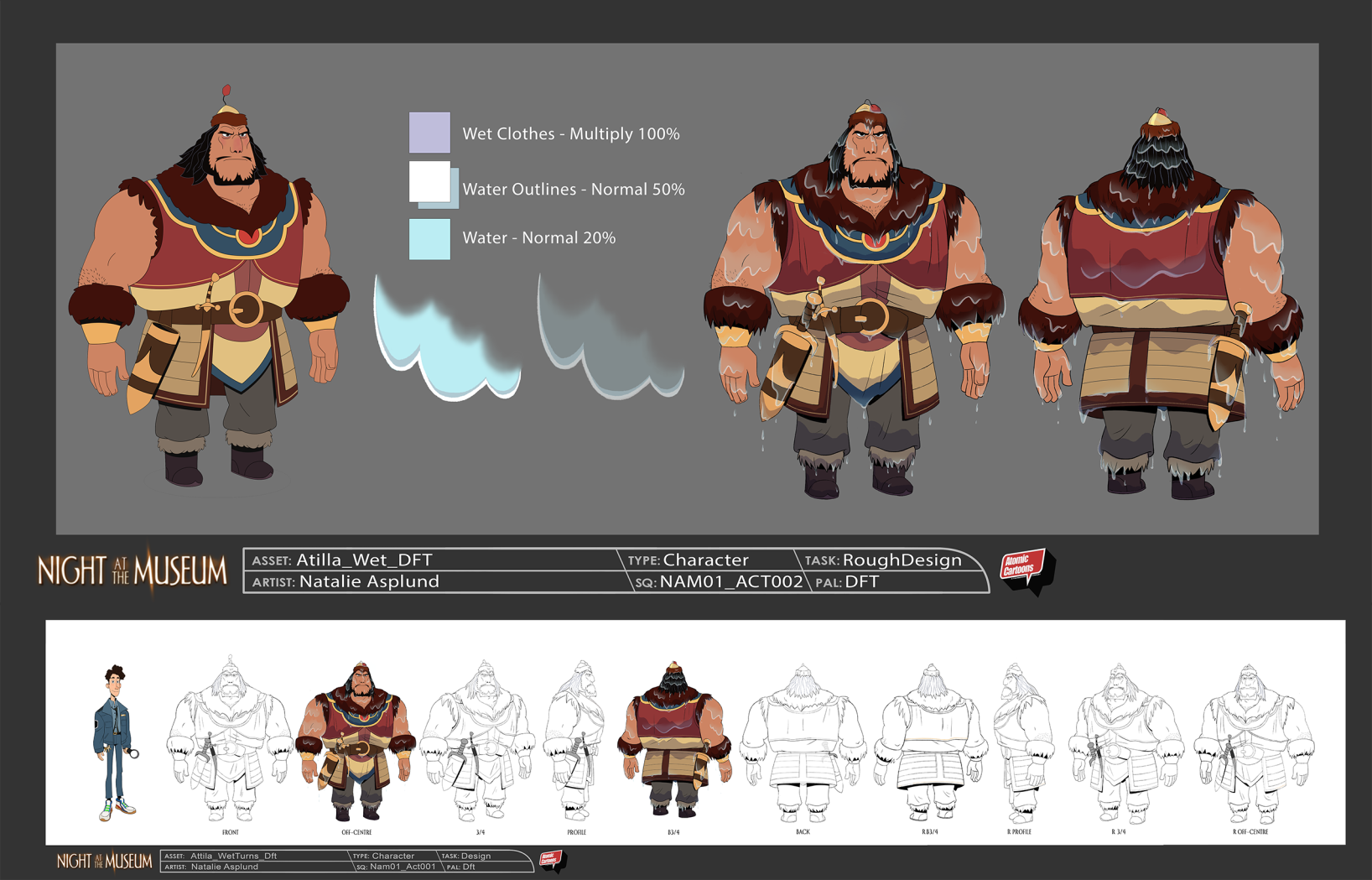This screenshot has width=1372, height=880.
Task: Click the 'RoughDesign' task value
Action: (902, 560)
